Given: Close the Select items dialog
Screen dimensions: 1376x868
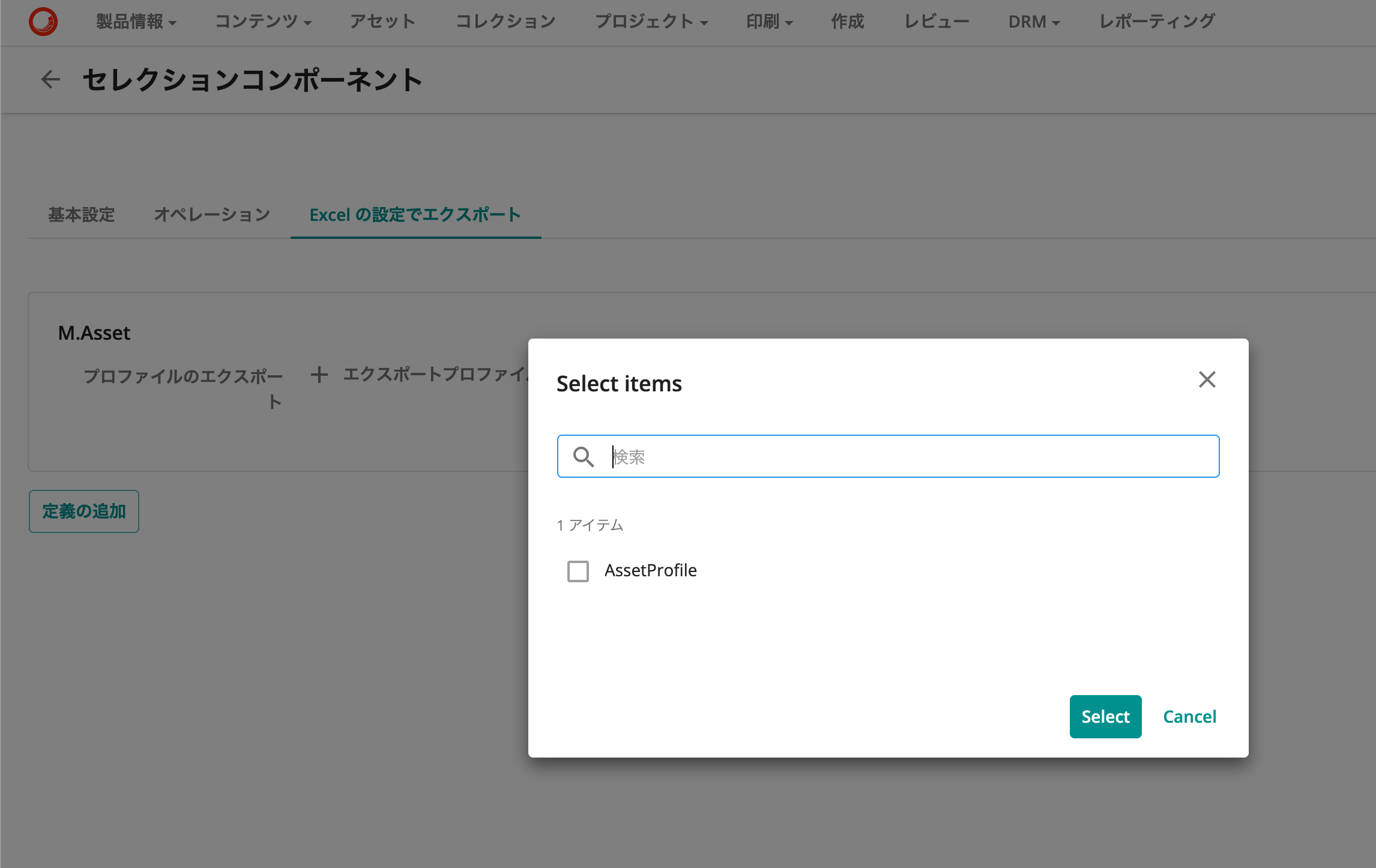Looking at the screenshot, I should (x=1207, y=379).
